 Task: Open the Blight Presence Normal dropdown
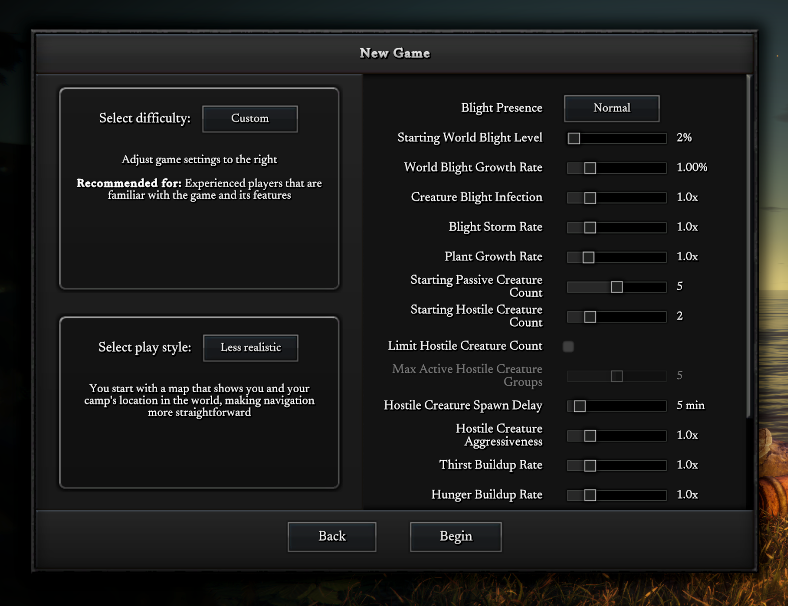(611, 108)
